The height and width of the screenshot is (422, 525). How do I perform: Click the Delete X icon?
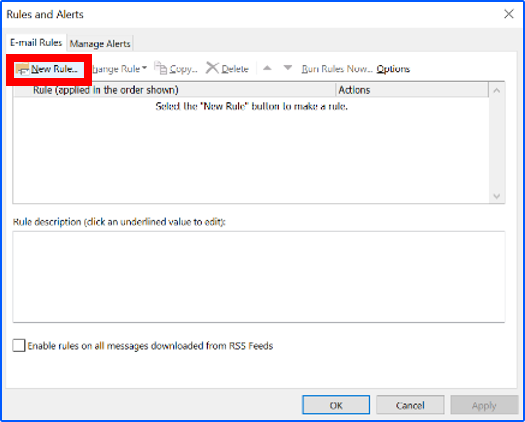212,68
